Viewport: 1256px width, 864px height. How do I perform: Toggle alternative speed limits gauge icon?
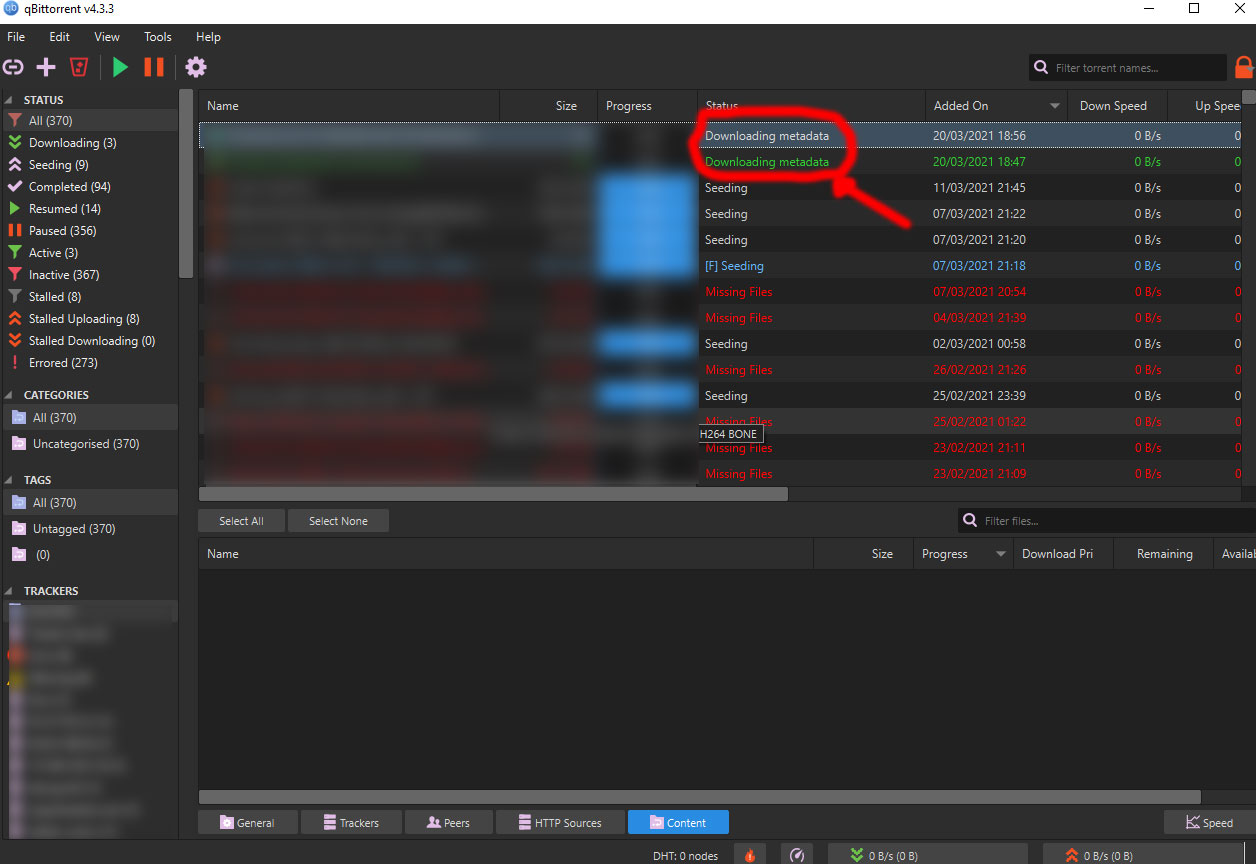click(x=797, y=854)
